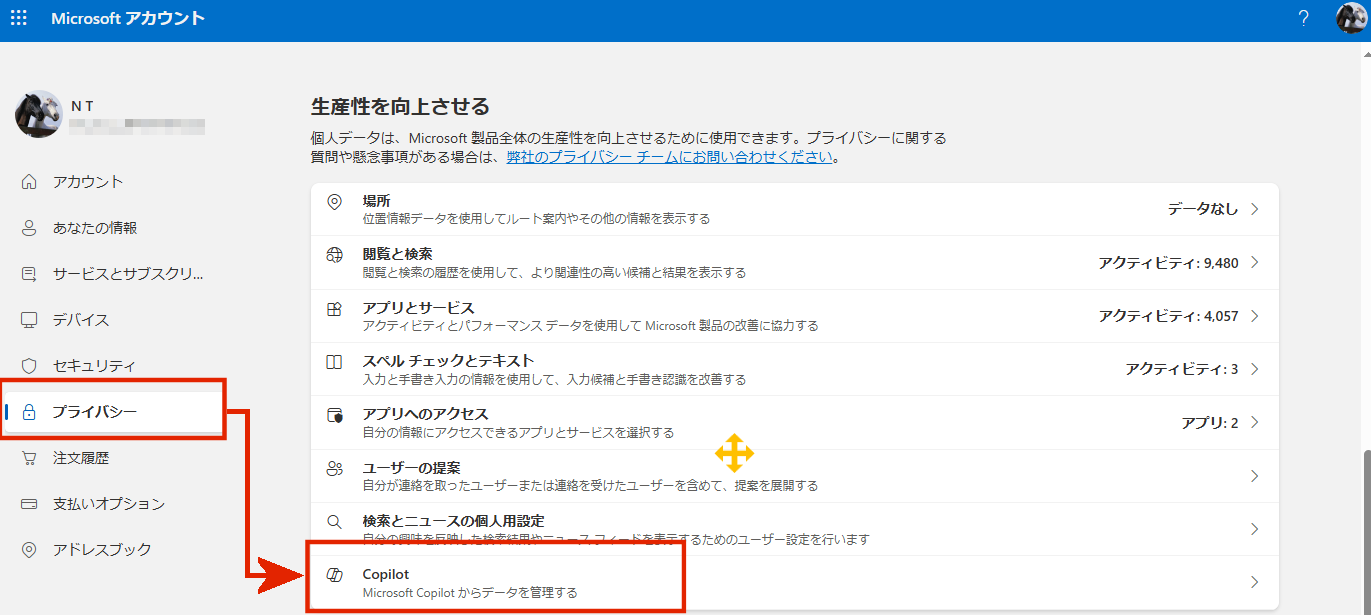Expand the Copilot row chevron
Image resolution: width=1371 pixels, height=615 pixels.
(x=1254, y=582)
